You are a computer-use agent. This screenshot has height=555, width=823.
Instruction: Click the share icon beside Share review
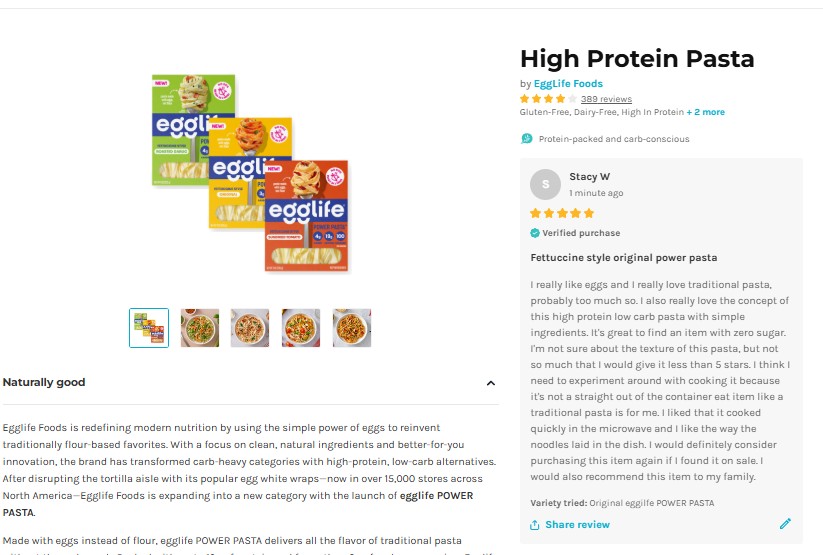point(535,525)
